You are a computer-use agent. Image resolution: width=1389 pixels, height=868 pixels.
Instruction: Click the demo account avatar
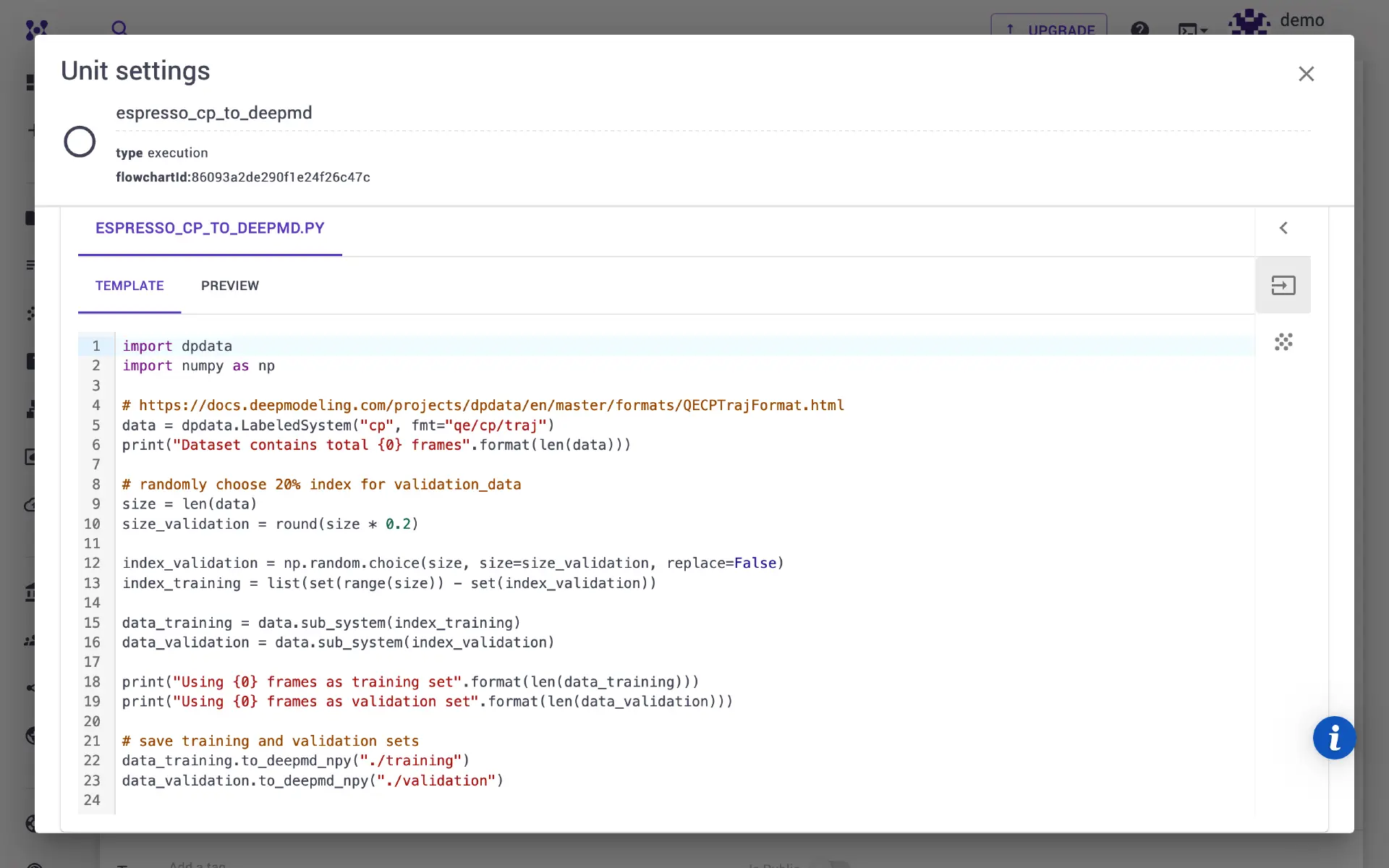point(1248,22)
